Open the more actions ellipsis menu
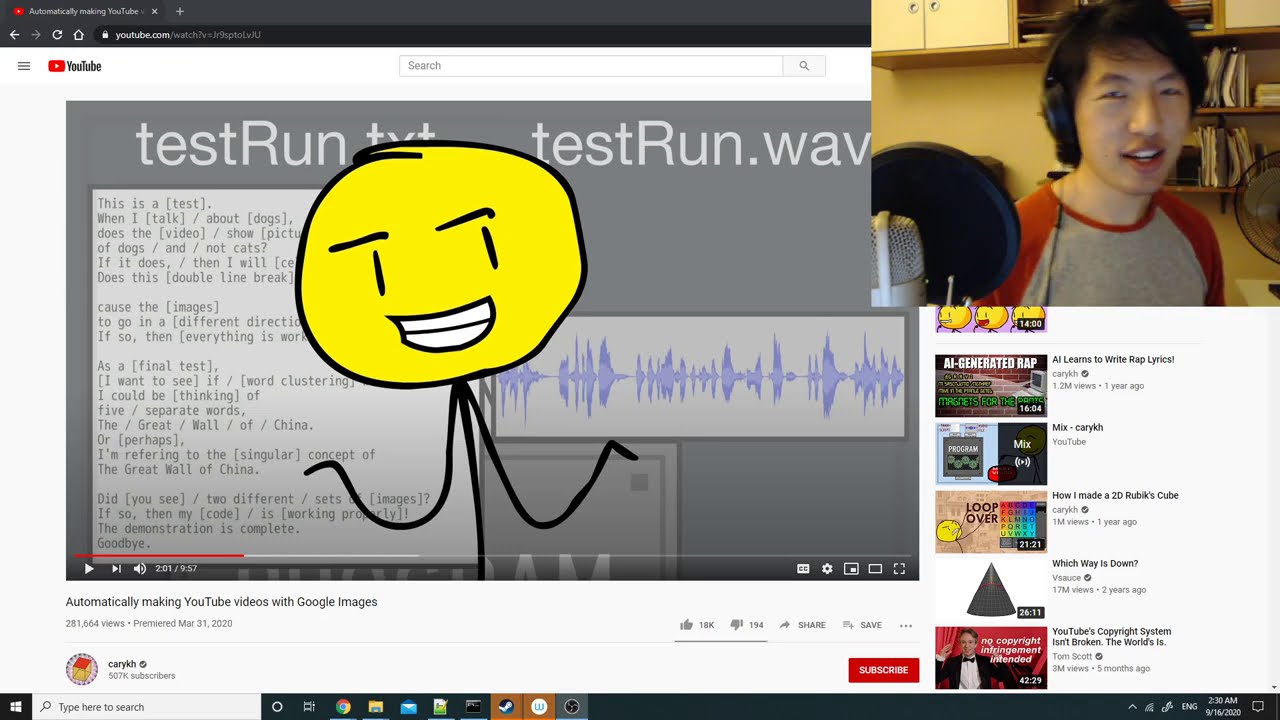The height and width of the screenshot is (720, 1280). coord(906,625)
